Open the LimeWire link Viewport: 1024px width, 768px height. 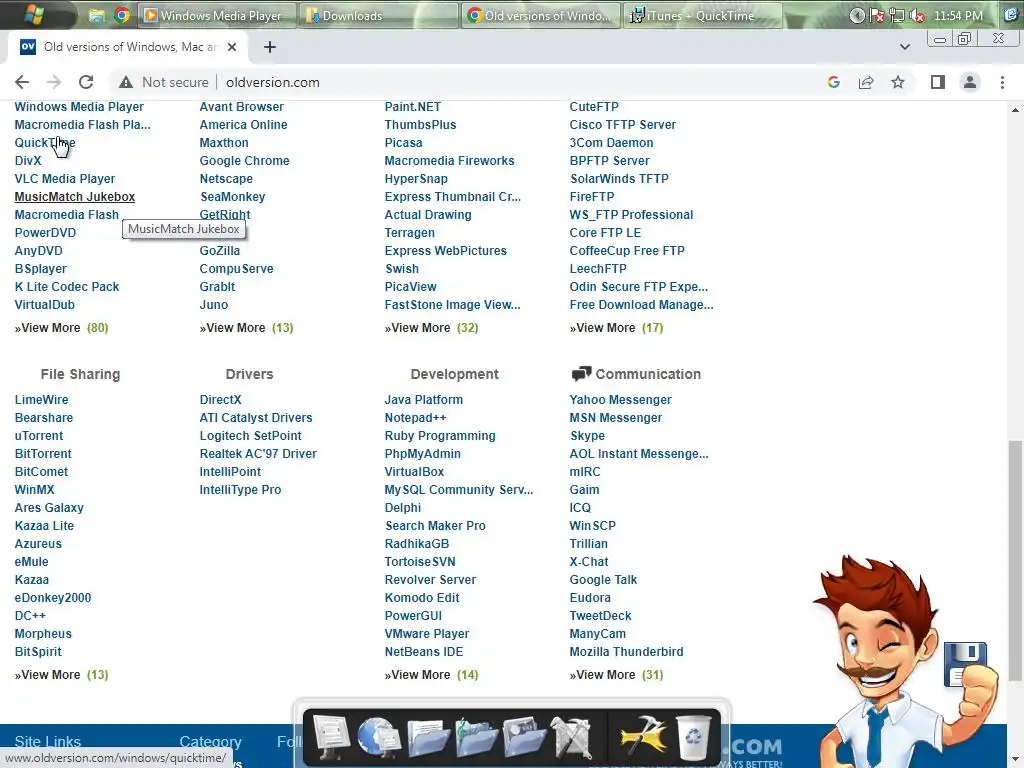point(41,400)
